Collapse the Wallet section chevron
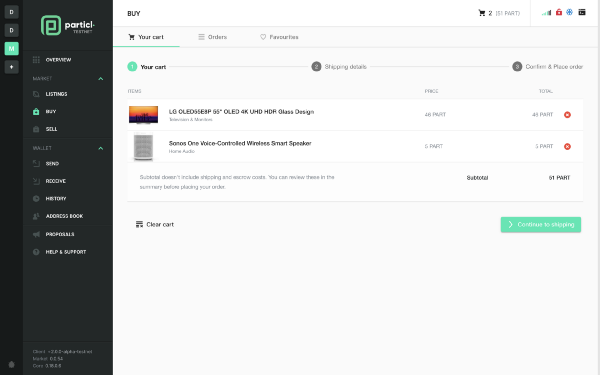This screenshot has height=375, width=600. click(101, 148)
